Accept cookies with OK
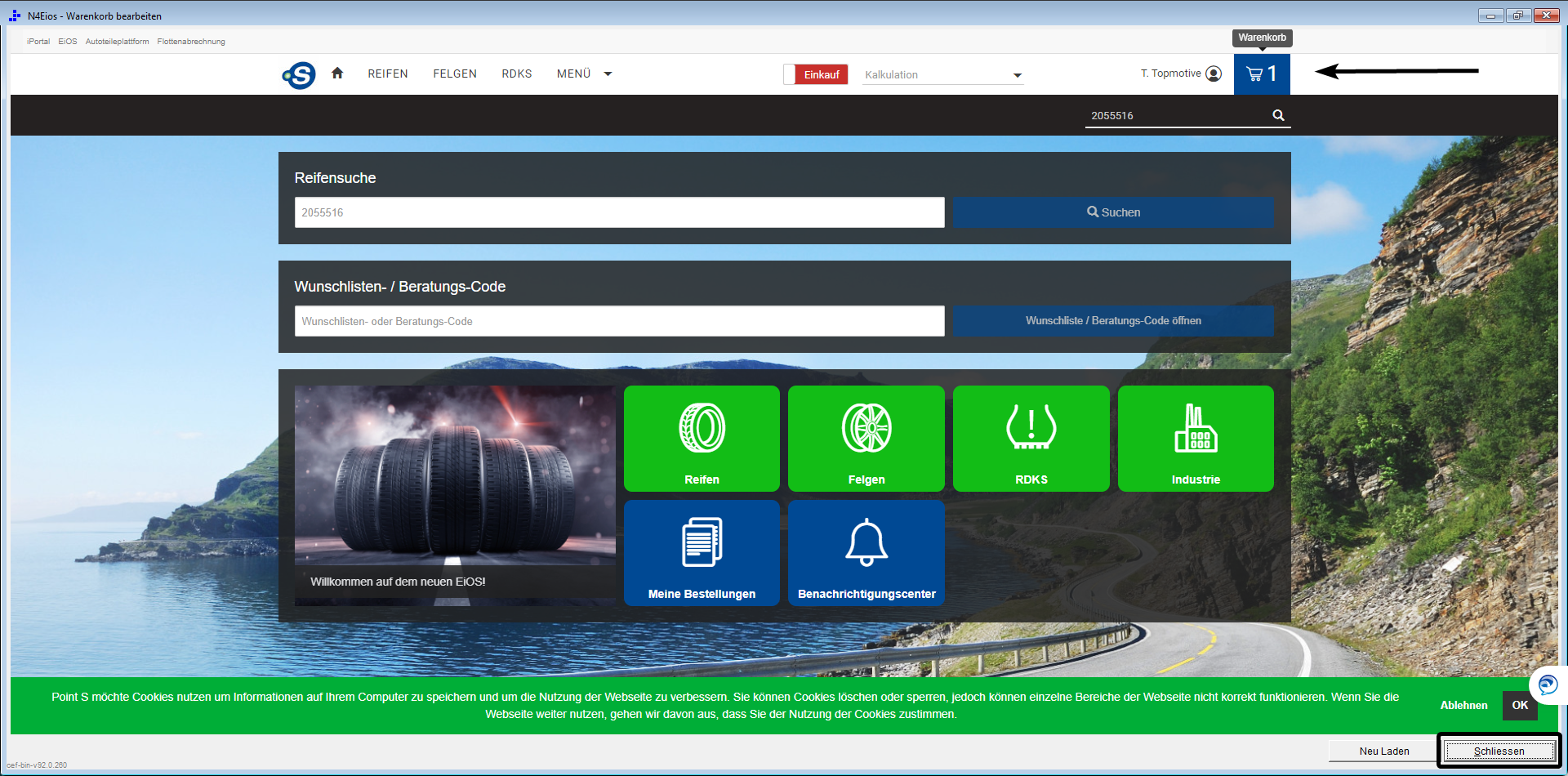Screen dimensions: 1568x776 1520,705
